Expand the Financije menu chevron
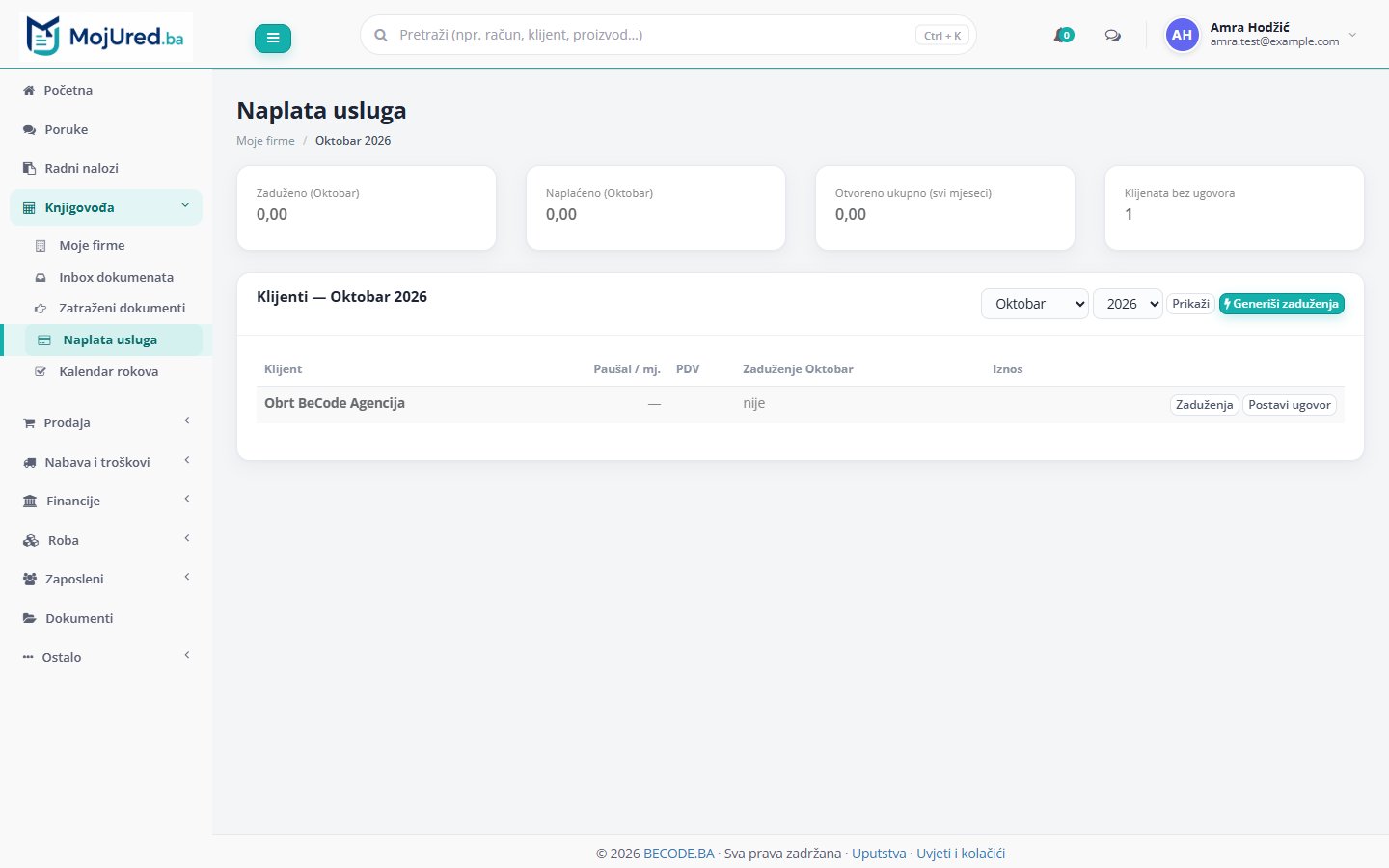1389x868 pixels. 187,499
